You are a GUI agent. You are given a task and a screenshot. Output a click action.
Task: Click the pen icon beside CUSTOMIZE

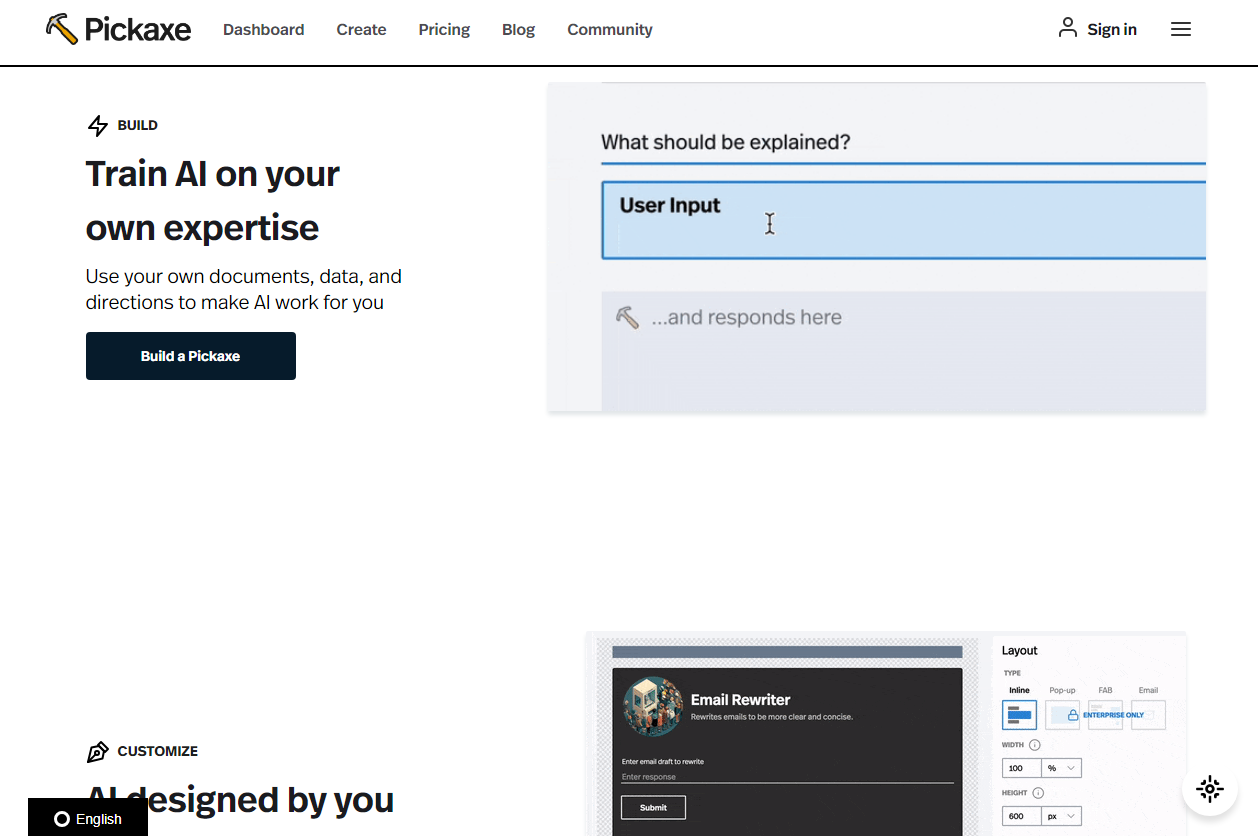tap(97, 752)
